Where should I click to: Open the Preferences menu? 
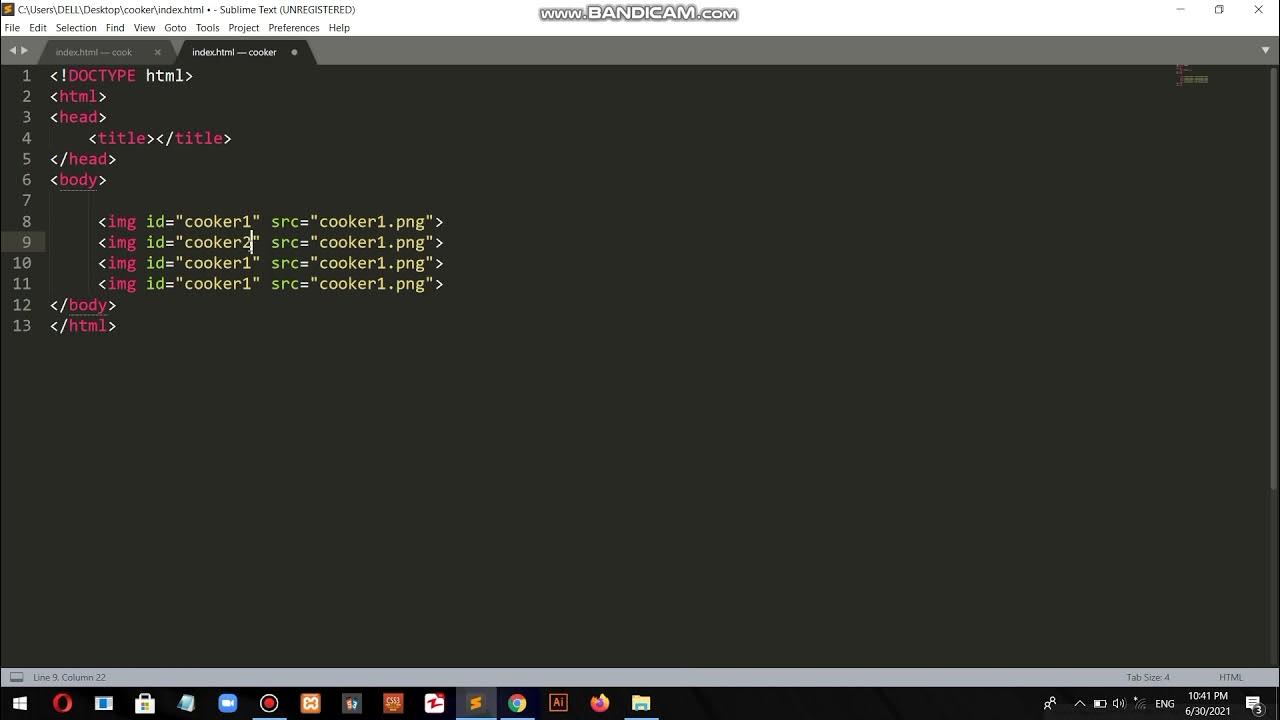[294, 28]
